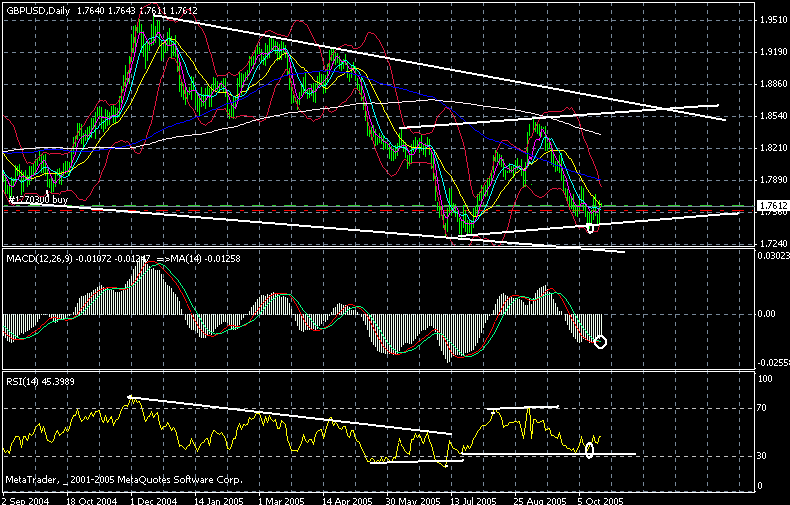Select the white rectangle marking the October price low
The height and width of the screenshot is (505, 790).
point(591,228)
